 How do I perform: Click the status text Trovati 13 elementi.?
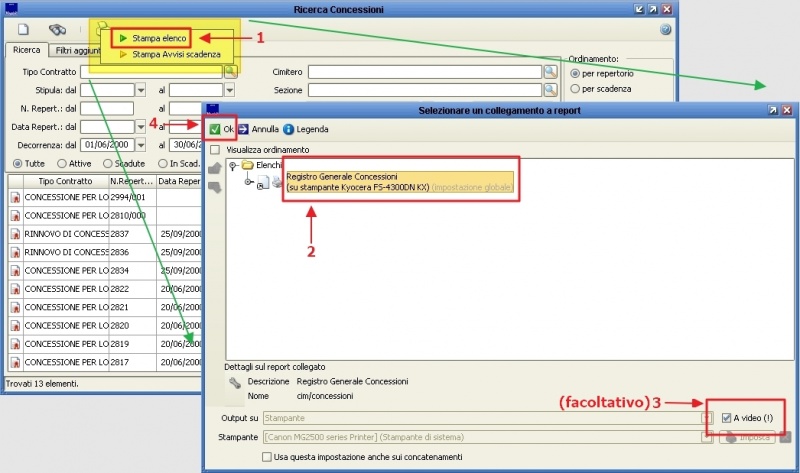click(42, 384)
